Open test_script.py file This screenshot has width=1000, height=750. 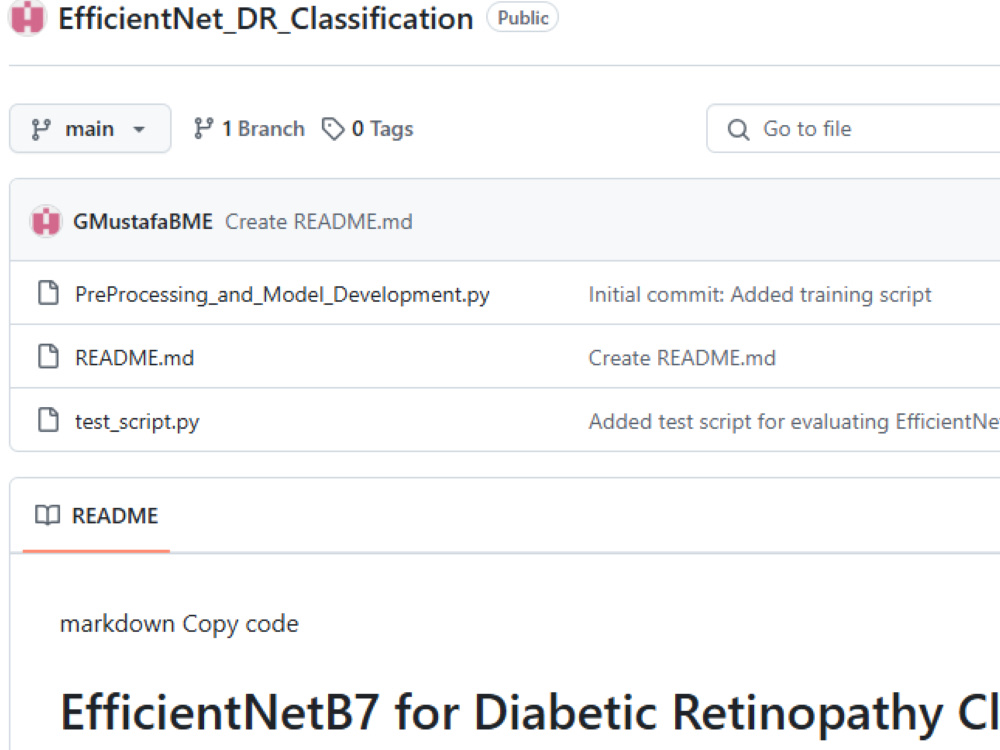point(137,422)
